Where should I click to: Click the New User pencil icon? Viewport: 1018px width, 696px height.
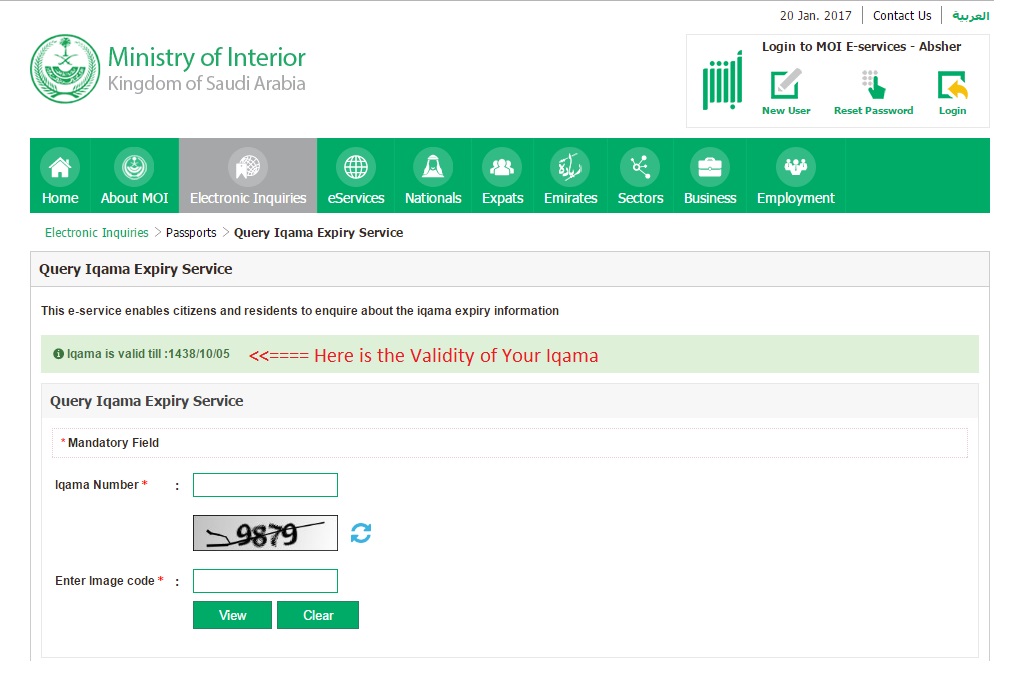pyautogui.click(x=786, y=84)
